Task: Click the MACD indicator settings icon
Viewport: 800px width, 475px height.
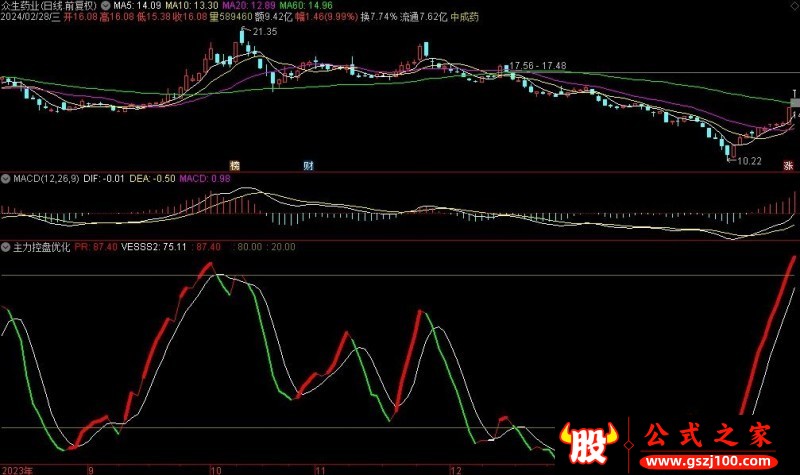Action: click(6, 179)
